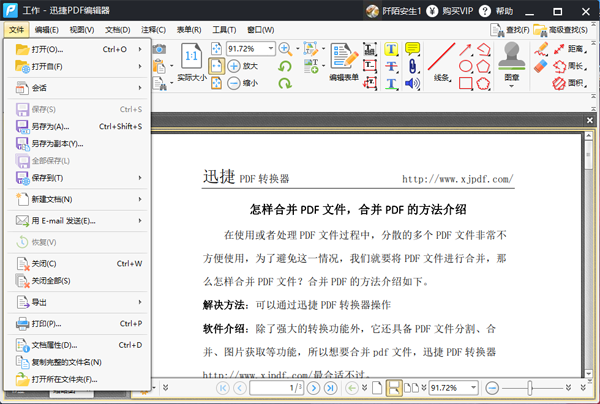Click the page number input field
600x404 pixels.
(x=277, y=388)
